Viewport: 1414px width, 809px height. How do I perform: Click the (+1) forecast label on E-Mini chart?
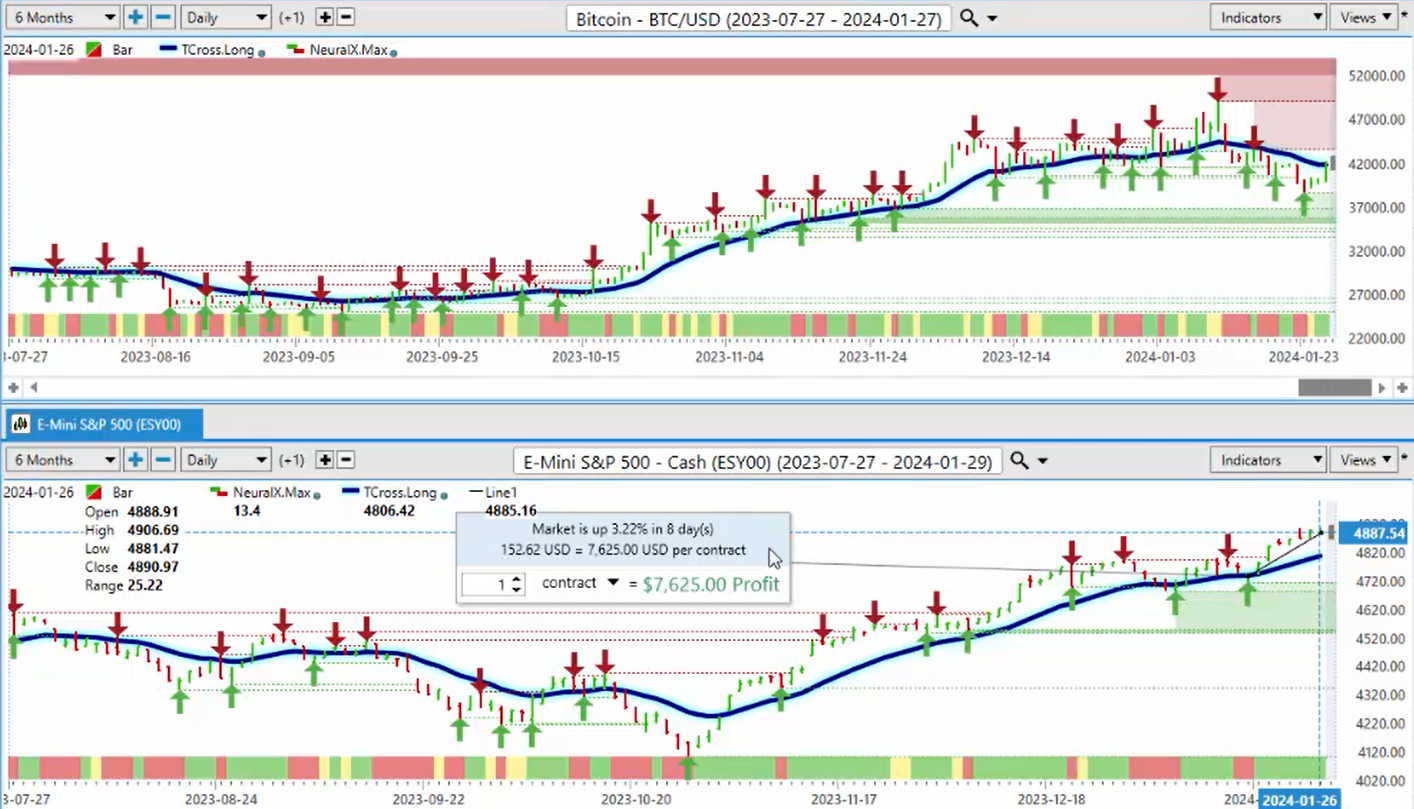[x=291, y=460]
